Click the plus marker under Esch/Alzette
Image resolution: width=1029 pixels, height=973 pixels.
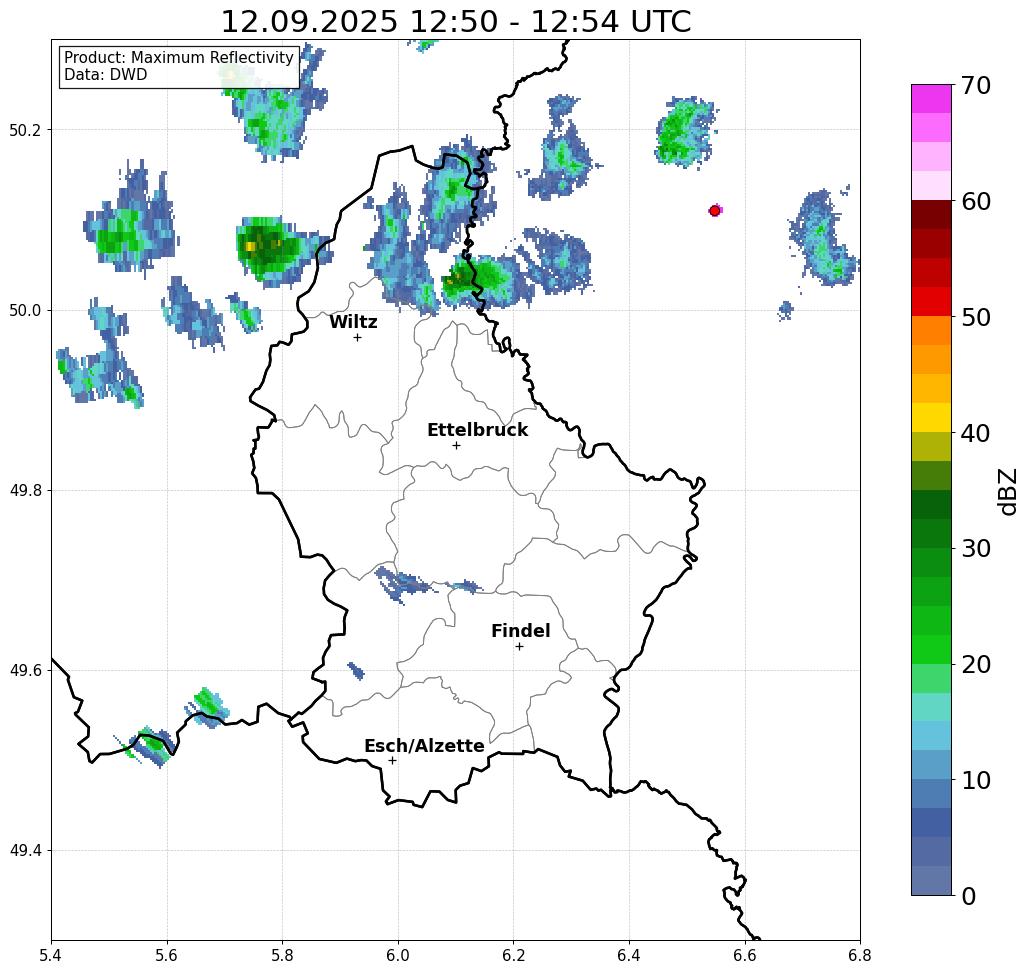[x=392, y=760]
